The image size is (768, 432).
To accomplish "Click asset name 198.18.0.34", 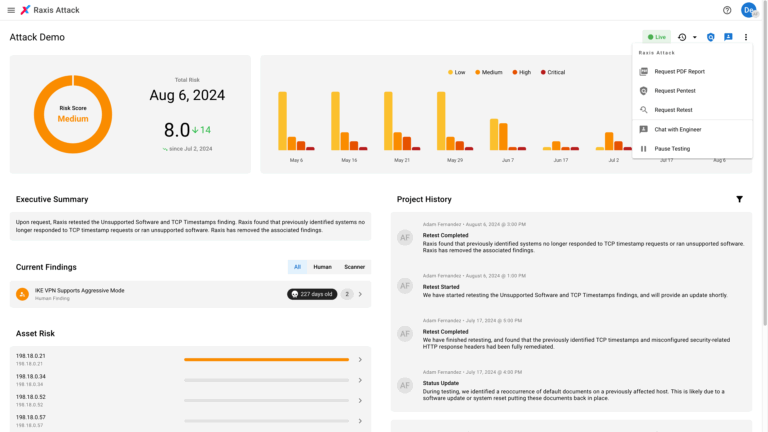I will pyautogui.click(x=30, y=377).
